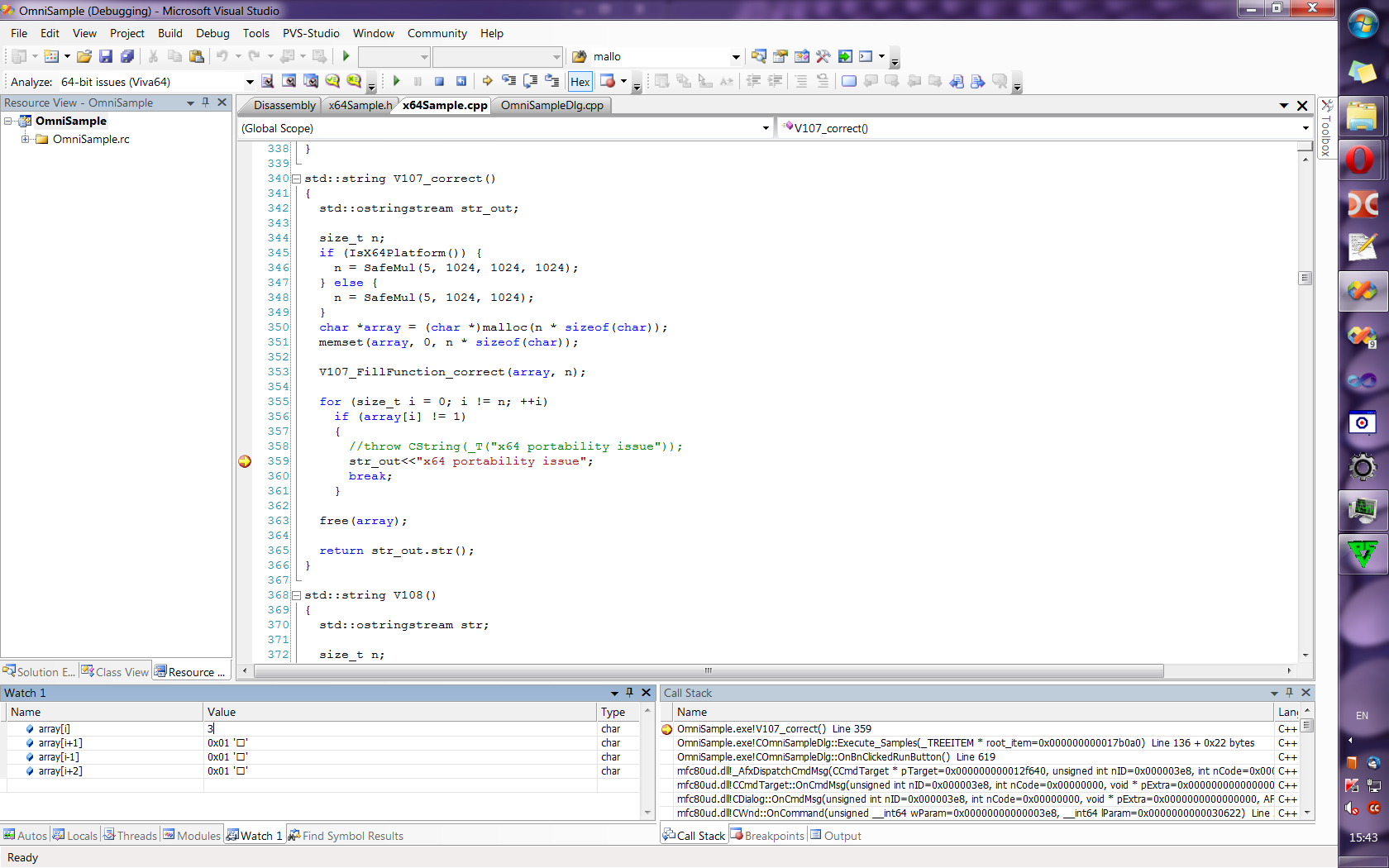Click the breakpoint marker on line 359
The image size is (1389, 868).
(x=245, y=461)
